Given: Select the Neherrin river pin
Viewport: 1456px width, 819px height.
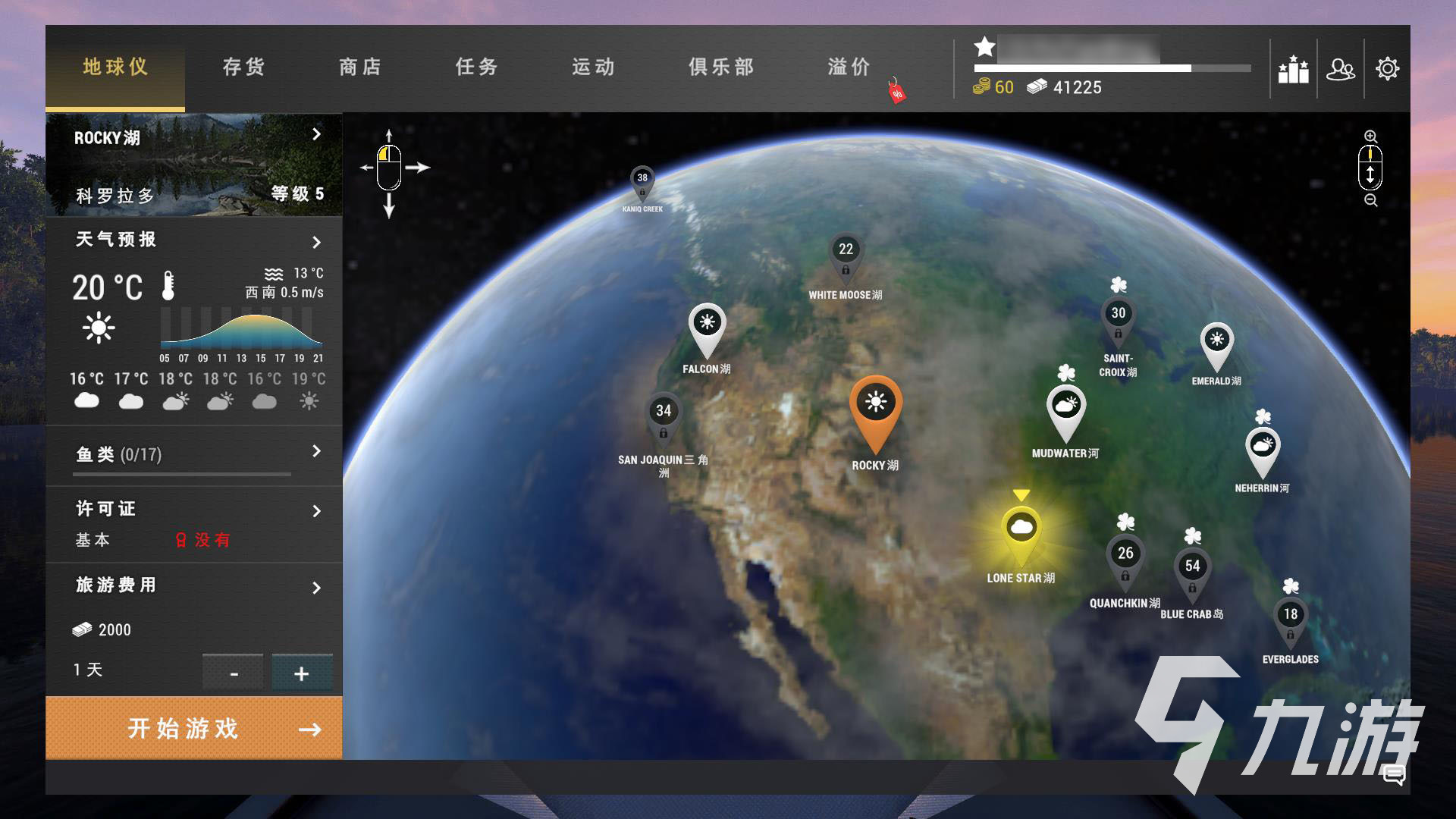Looking at the screenshot, I should [1263, 453].
